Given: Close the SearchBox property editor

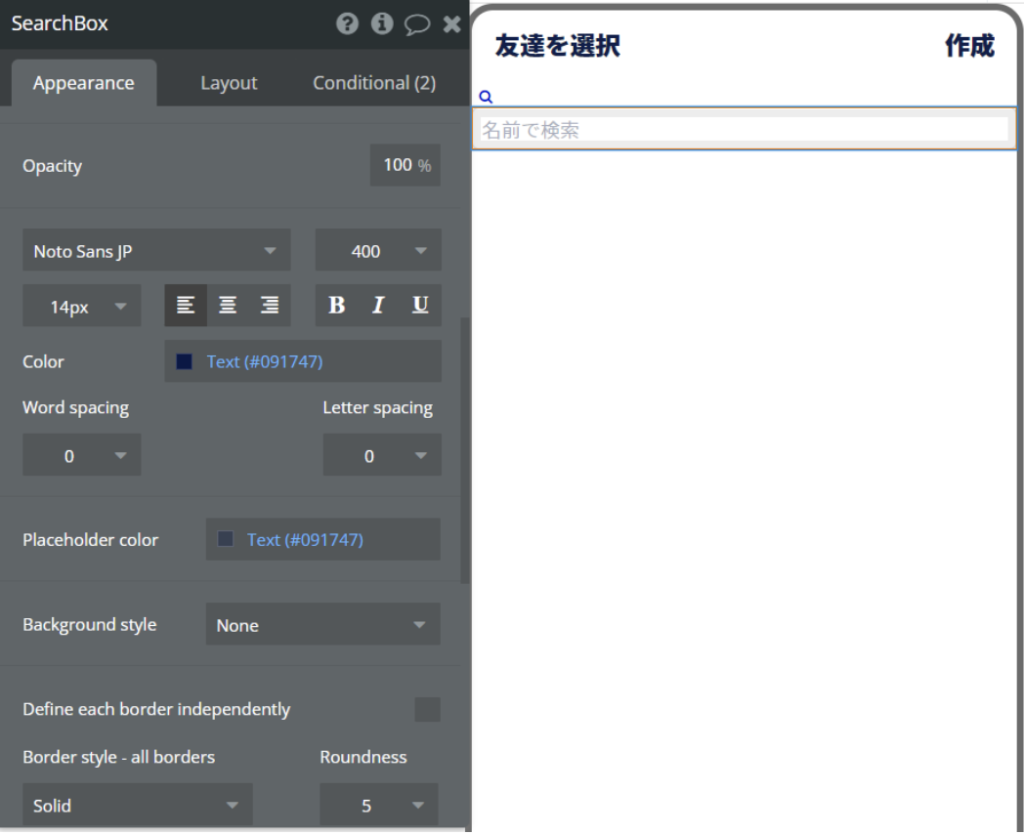Looking at the screenshot, I should (452, 24).
